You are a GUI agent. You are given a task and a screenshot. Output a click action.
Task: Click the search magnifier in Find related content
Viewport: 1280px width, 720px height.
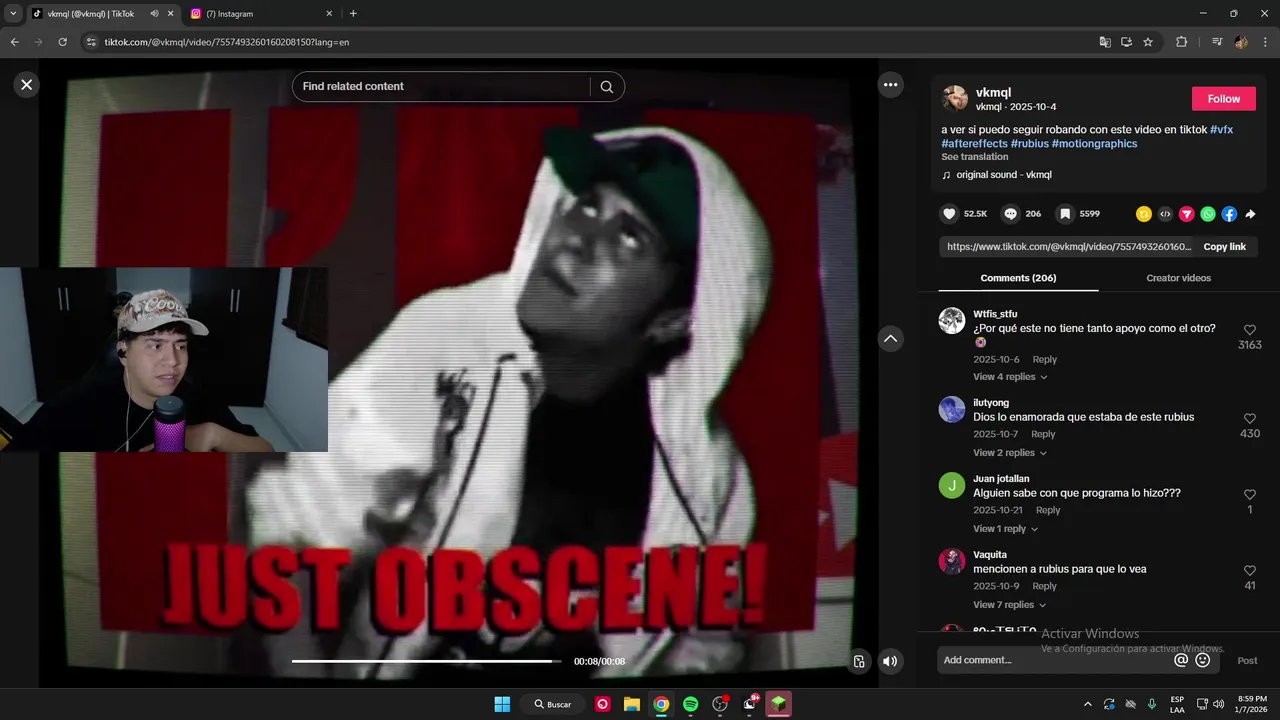(x=607, y=87)
